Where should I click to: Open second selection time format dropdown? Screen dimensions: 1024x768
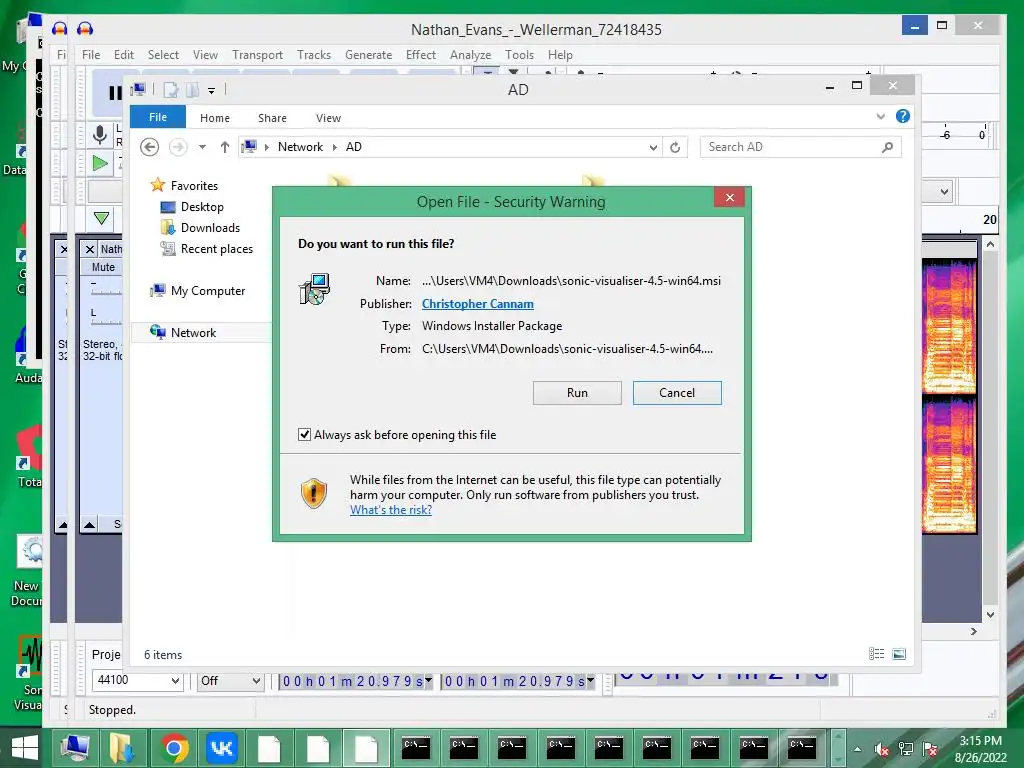pyautogui.click(x=590, y=680)
